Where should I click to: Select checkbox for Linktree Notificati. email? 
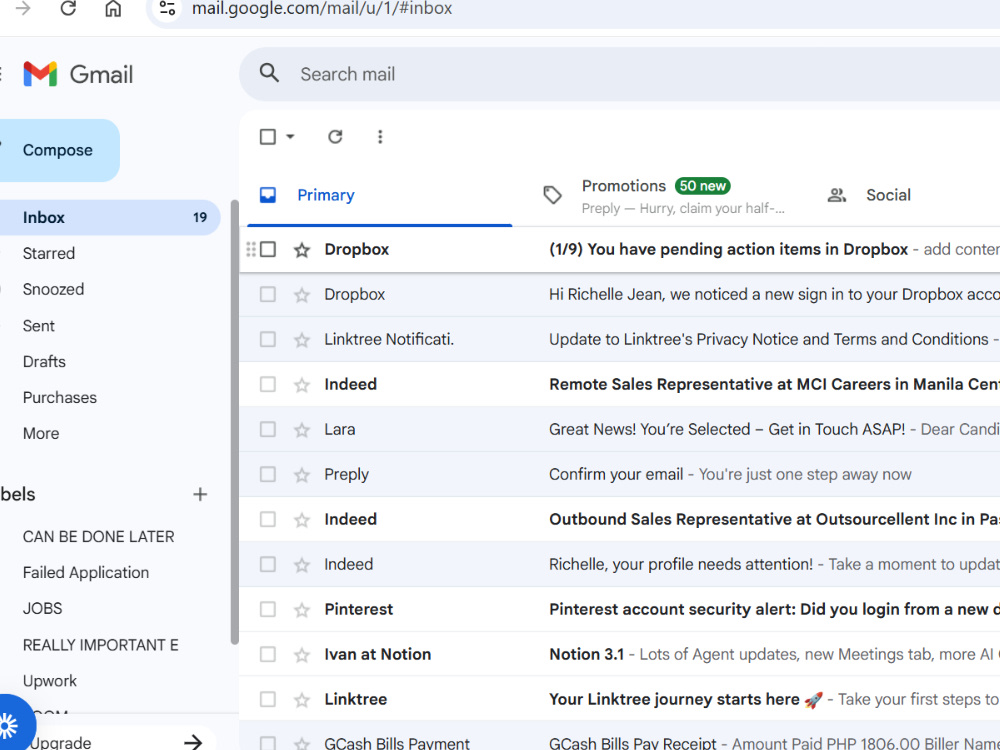(x=268, y=339)
